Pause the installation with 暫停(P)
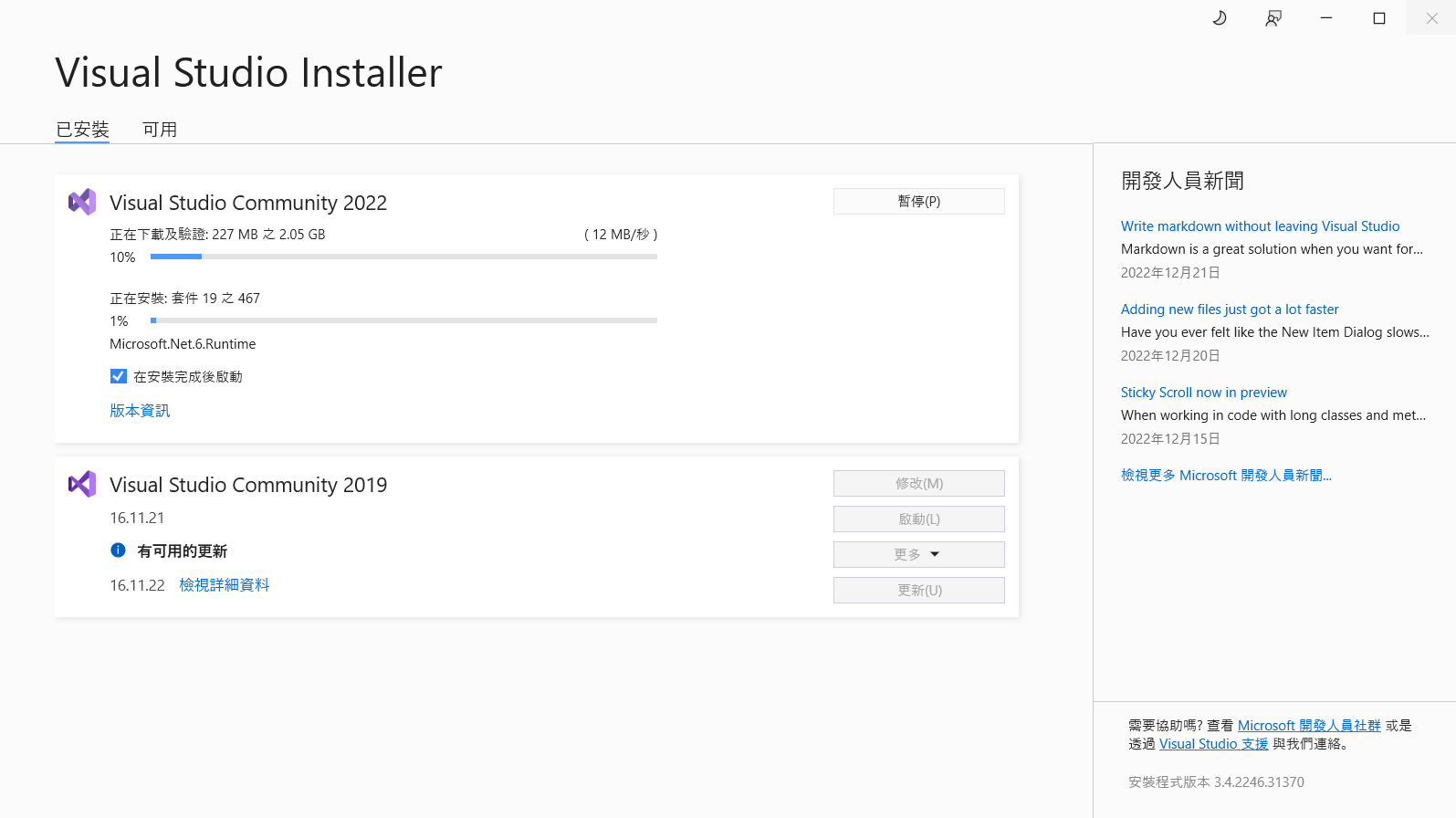The height and width of the screenshot is (818, 1456). point(919,201)
